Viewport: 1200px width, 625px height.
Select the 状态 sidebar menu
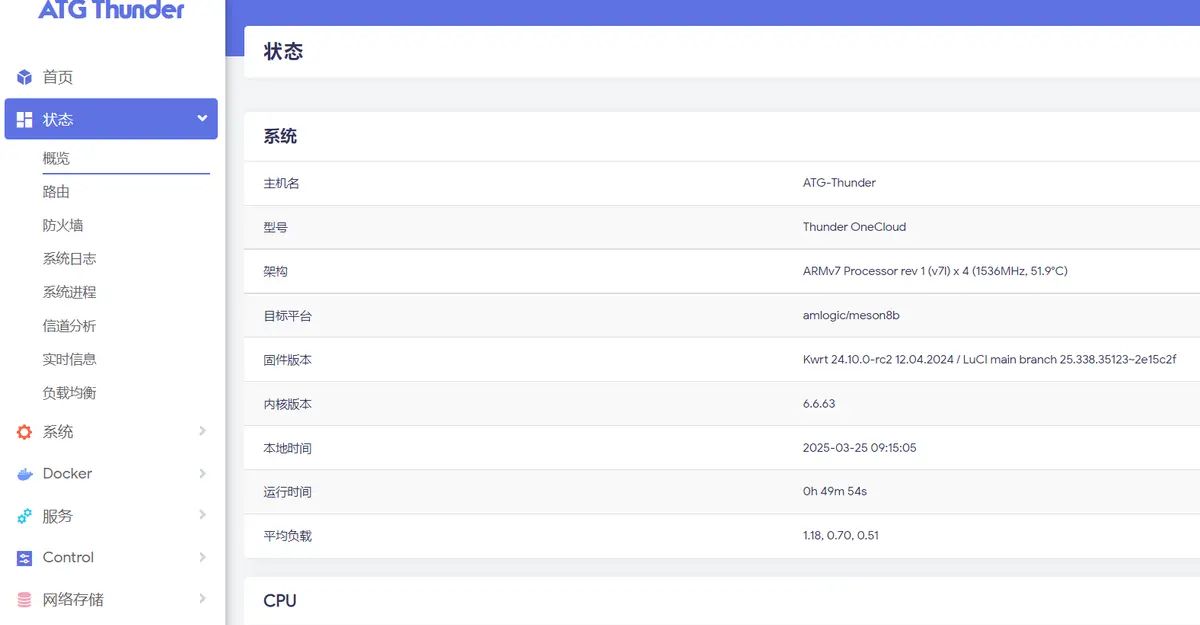tap(111, 119)
